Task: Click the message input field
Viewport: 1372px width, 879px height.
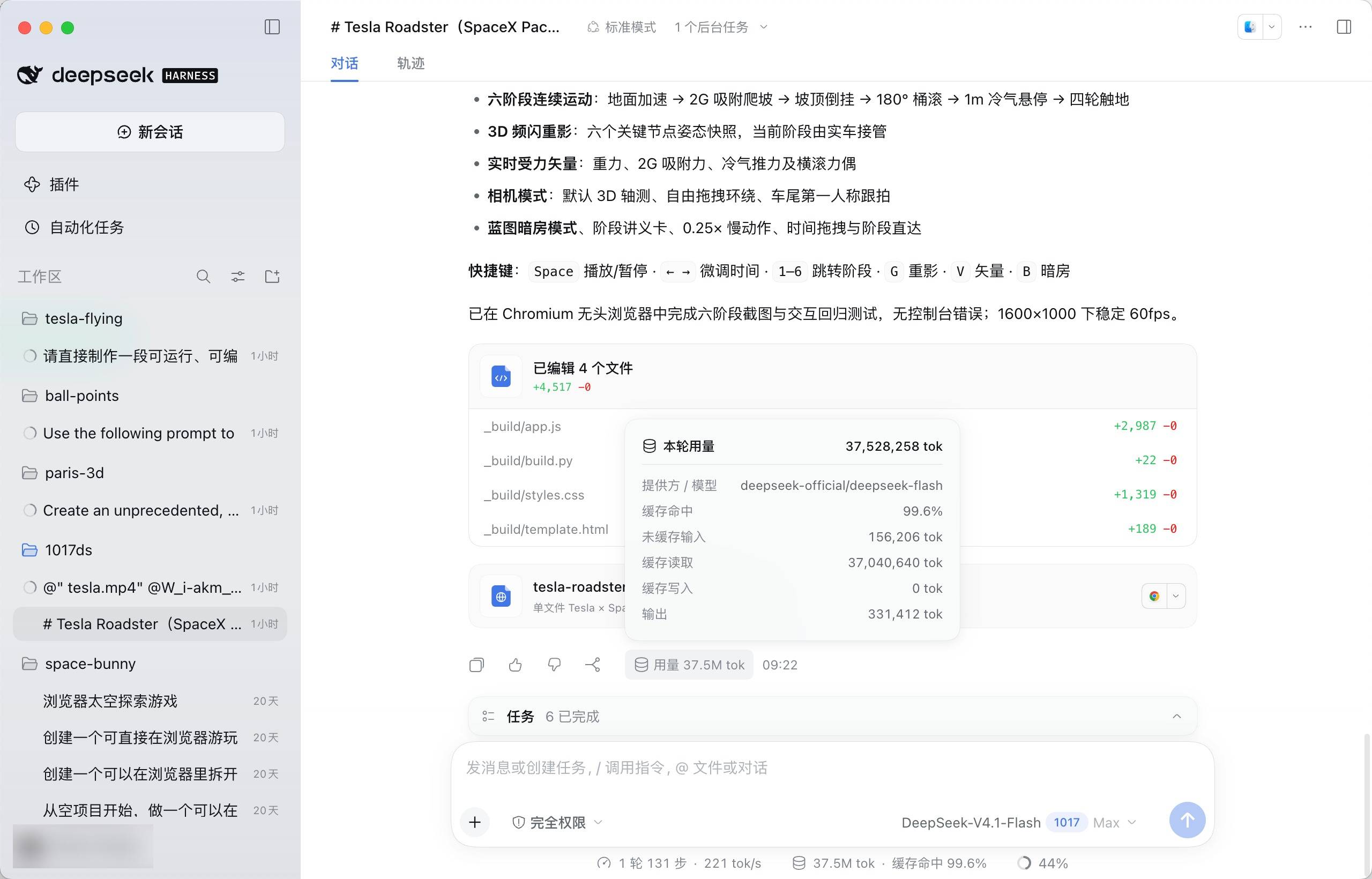Action: [x=832, y=768]
